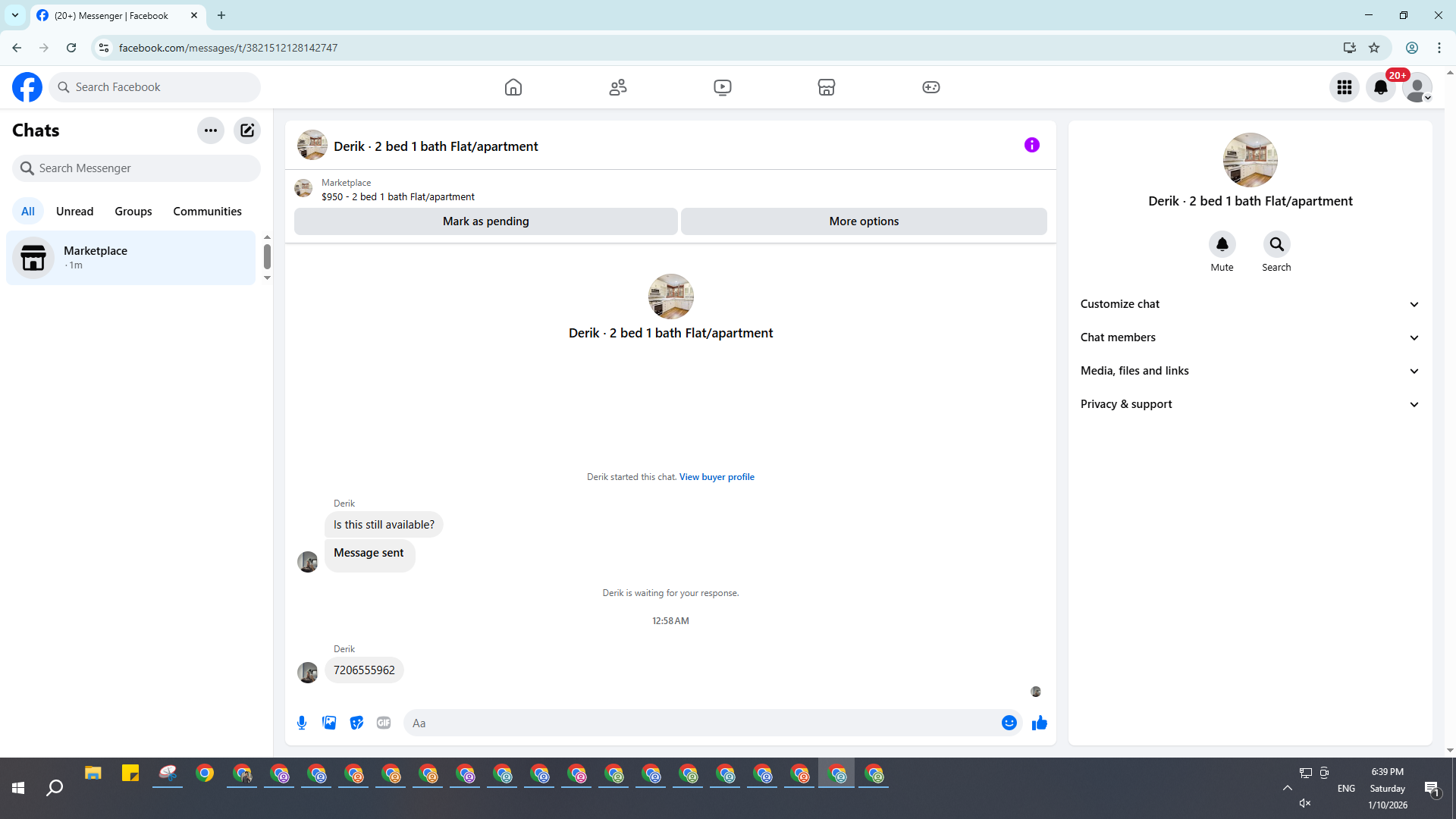This screenshot has height=819, width=1456.
Task: Send a thumbs-up like
Action: coord(1039,723)
